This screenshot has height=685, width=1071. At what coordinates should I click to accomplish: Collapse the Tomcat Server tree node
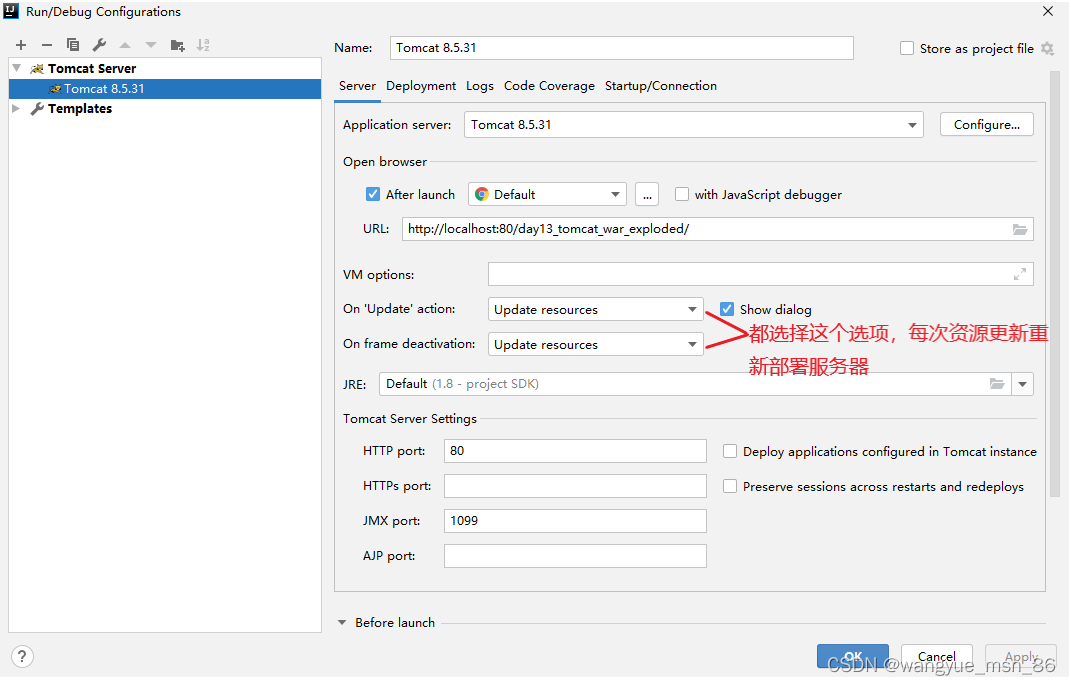[17, 68]
